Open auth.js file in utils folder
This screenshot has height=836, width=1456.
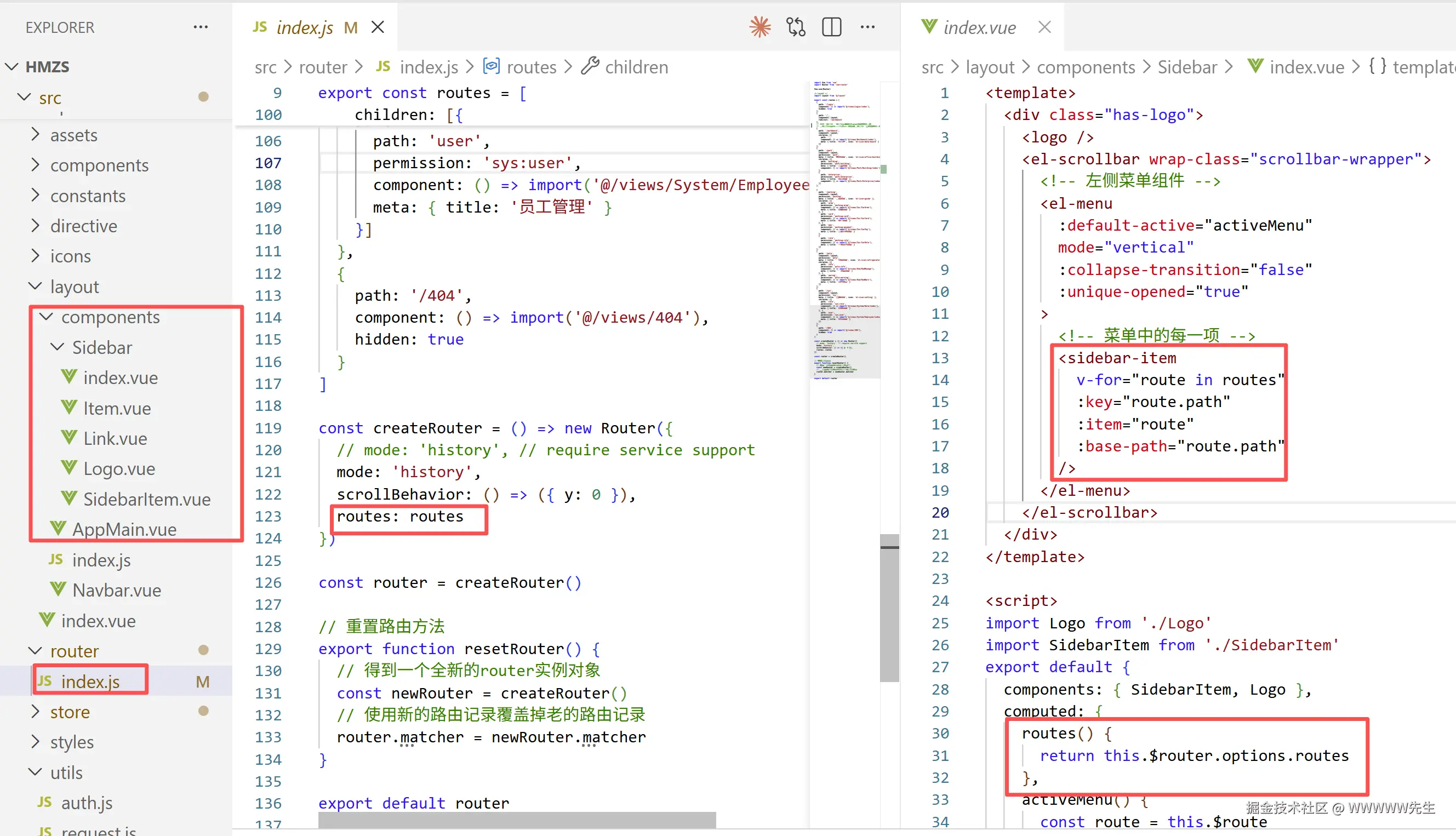(x=86, y=803)
